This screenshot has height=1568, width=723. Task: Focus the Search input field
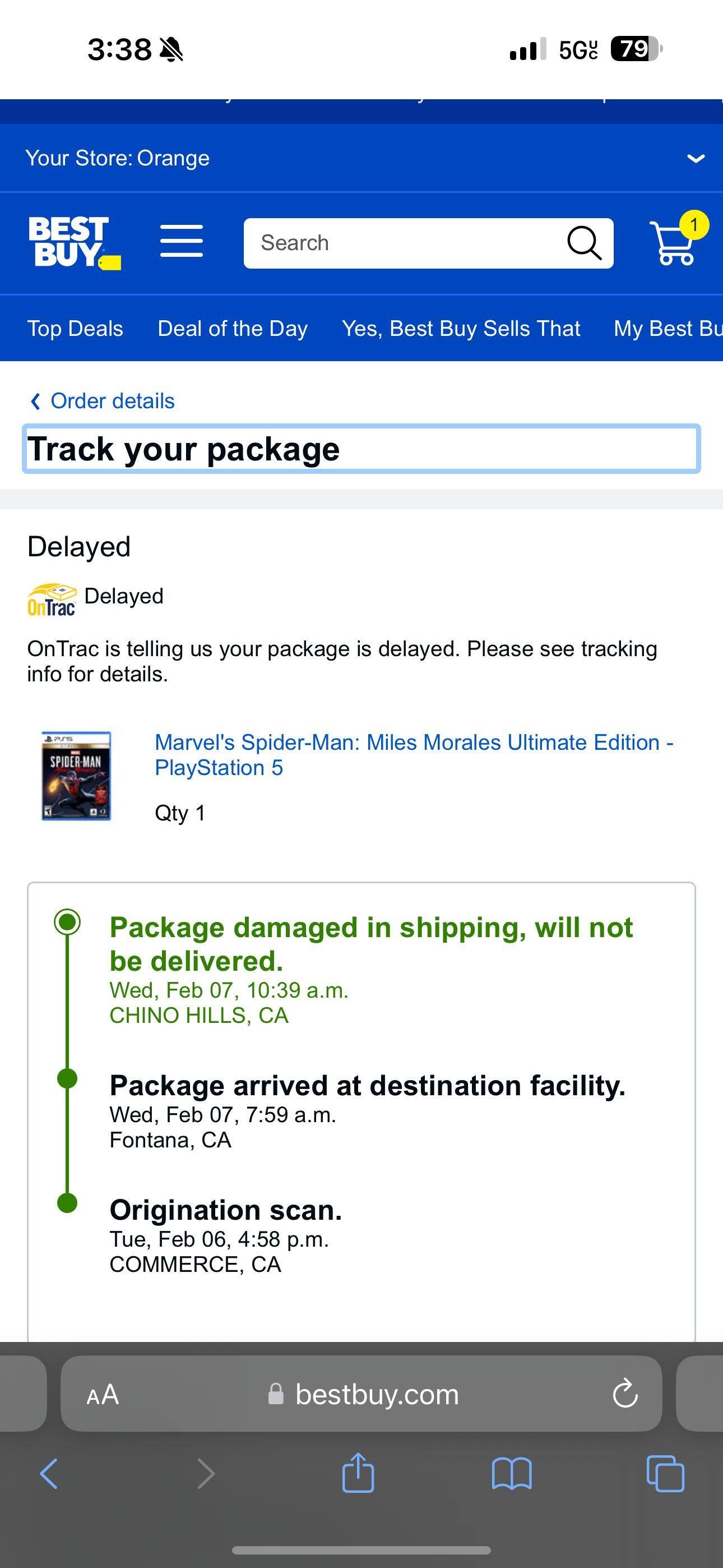[402, 243]
